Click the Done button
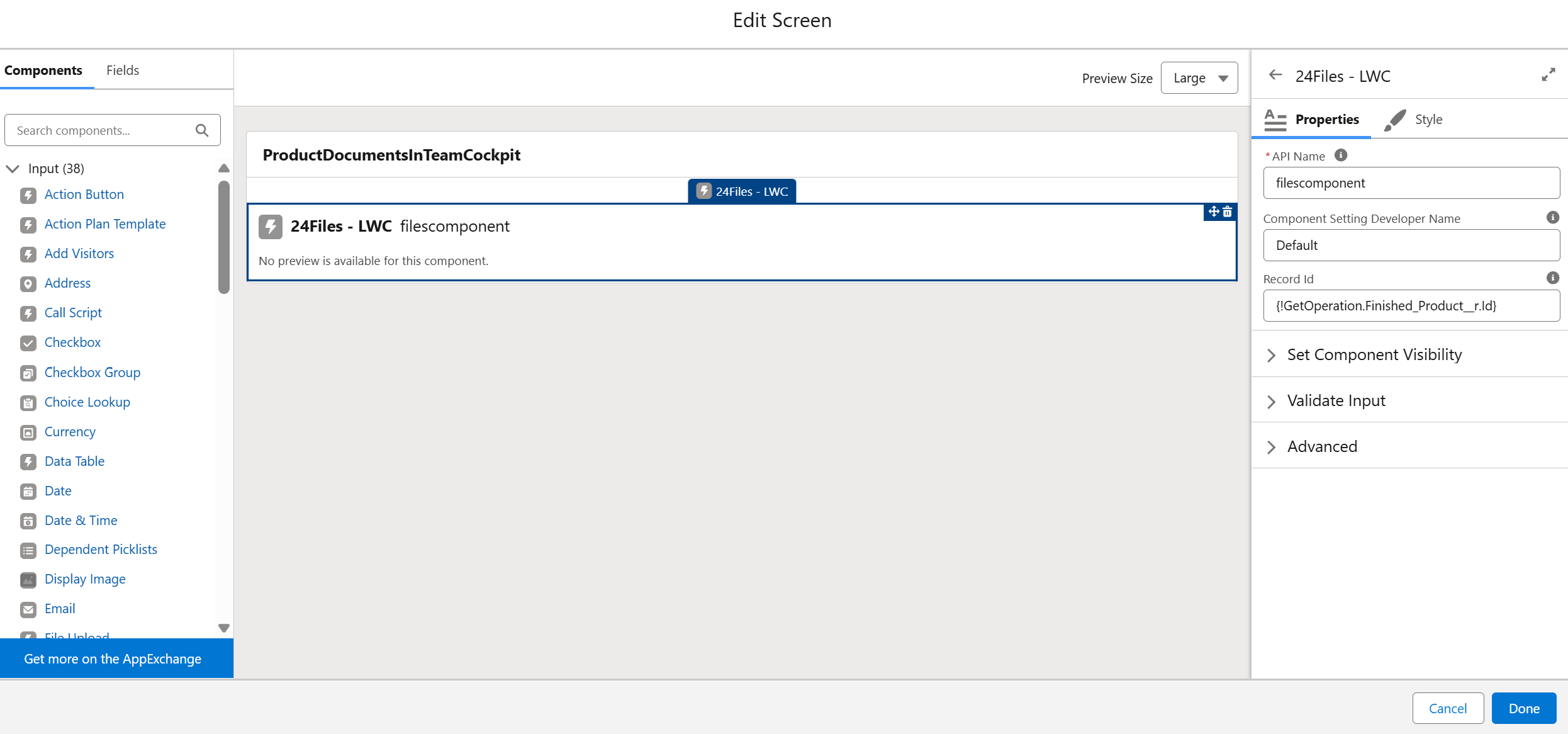The height and width of the screenshot is (734, 1568). click(x=1524, y=708)
